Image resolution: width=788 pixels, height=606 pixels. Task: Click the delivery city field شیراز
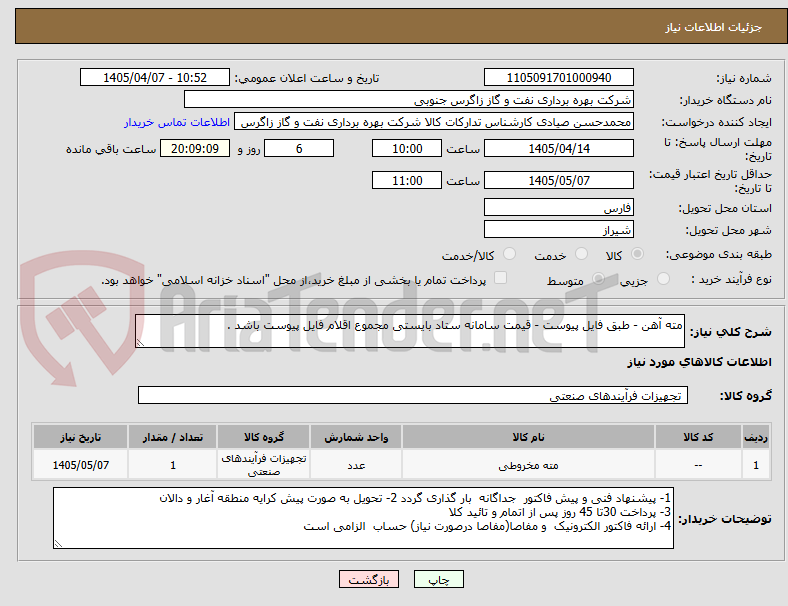pos(559,229)
